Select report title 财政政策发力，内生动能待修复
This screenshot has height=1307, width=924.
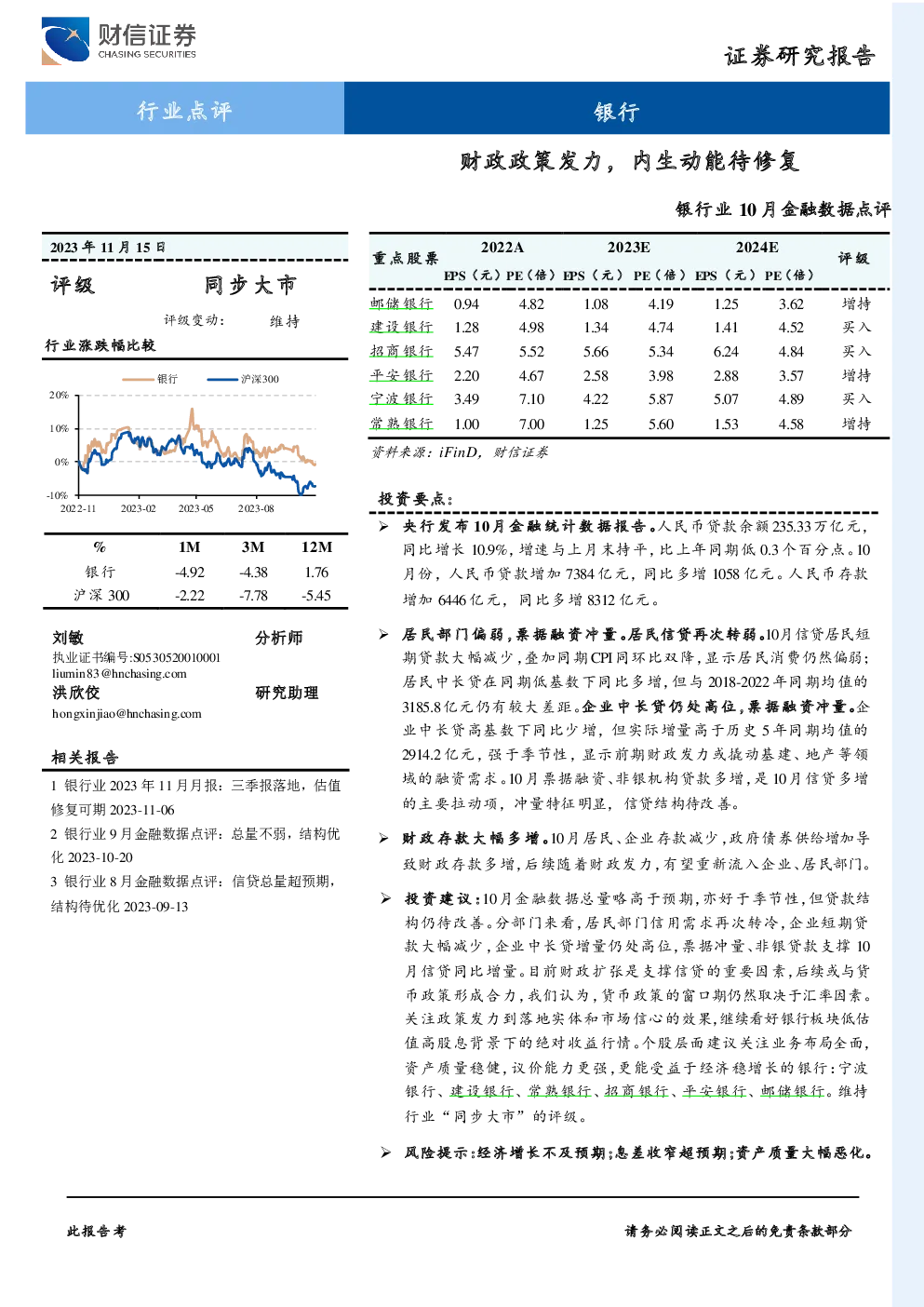click(630, 161)
